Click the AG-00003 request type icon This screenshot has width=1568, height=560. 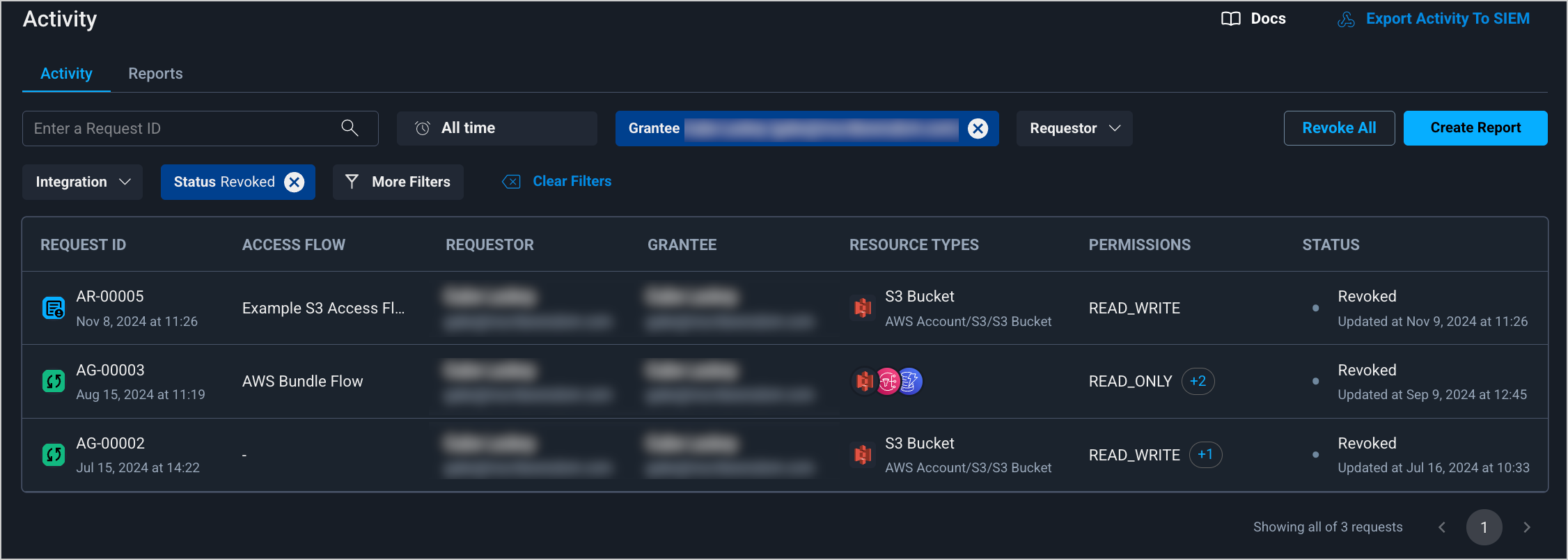pyautogui.click(x=54, y=381)
